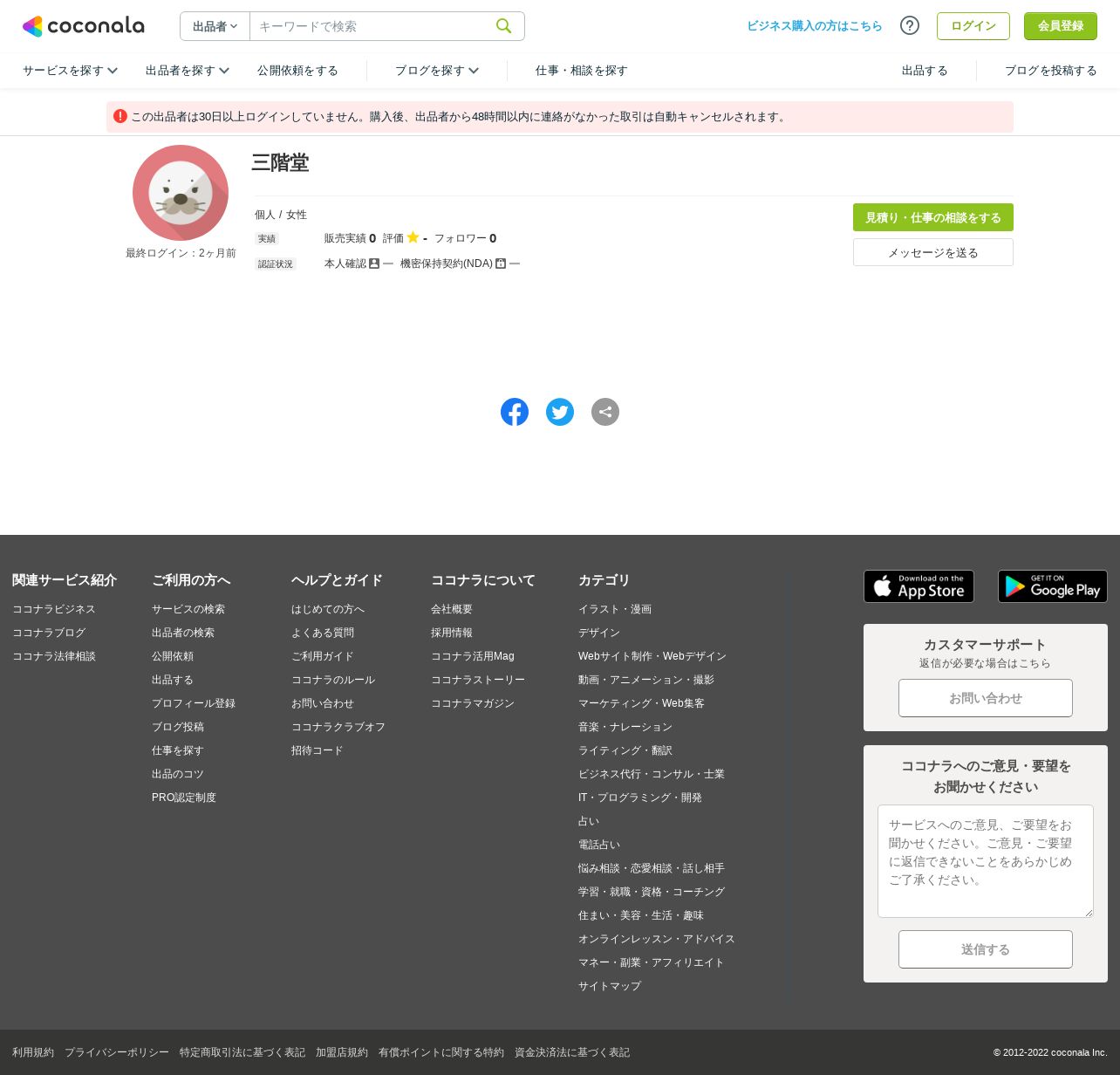
Task: Open PRO認定制度 footer link
Action: [184, 798]
